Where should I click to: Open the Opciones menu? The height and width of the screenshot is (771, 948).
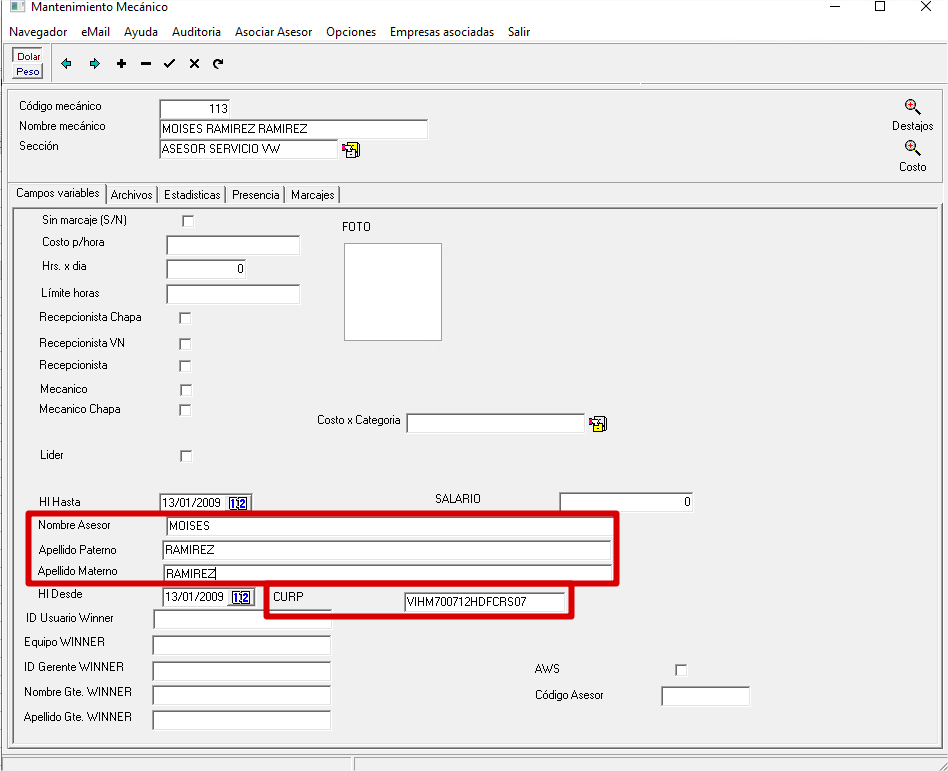click(351, 32)
